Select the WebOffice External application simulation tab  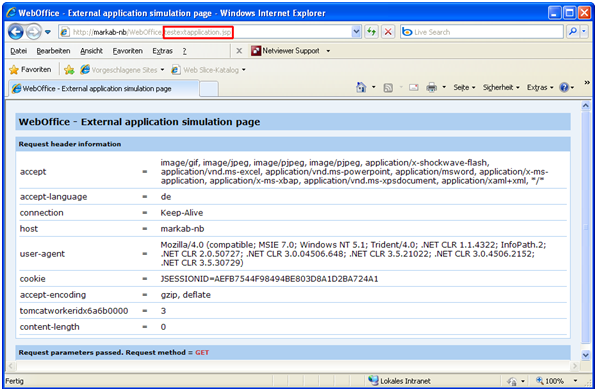point(104,89)
